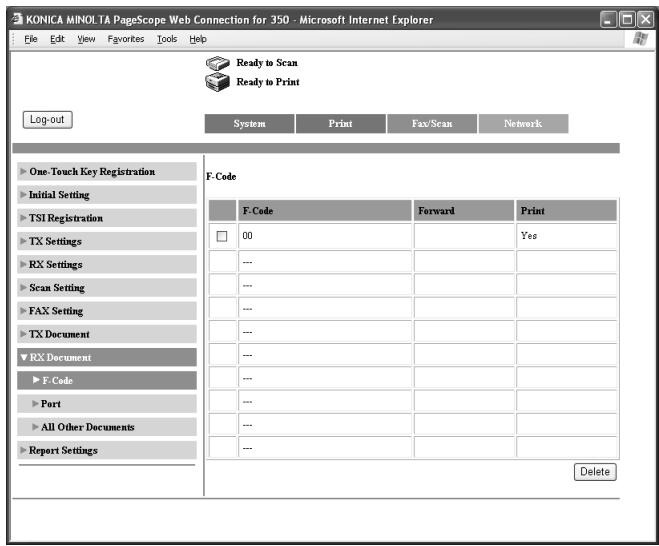Click the Ready to Print status text
This screenshot has width=659, height=546.
pyautogui.click(x=268, y=82)
